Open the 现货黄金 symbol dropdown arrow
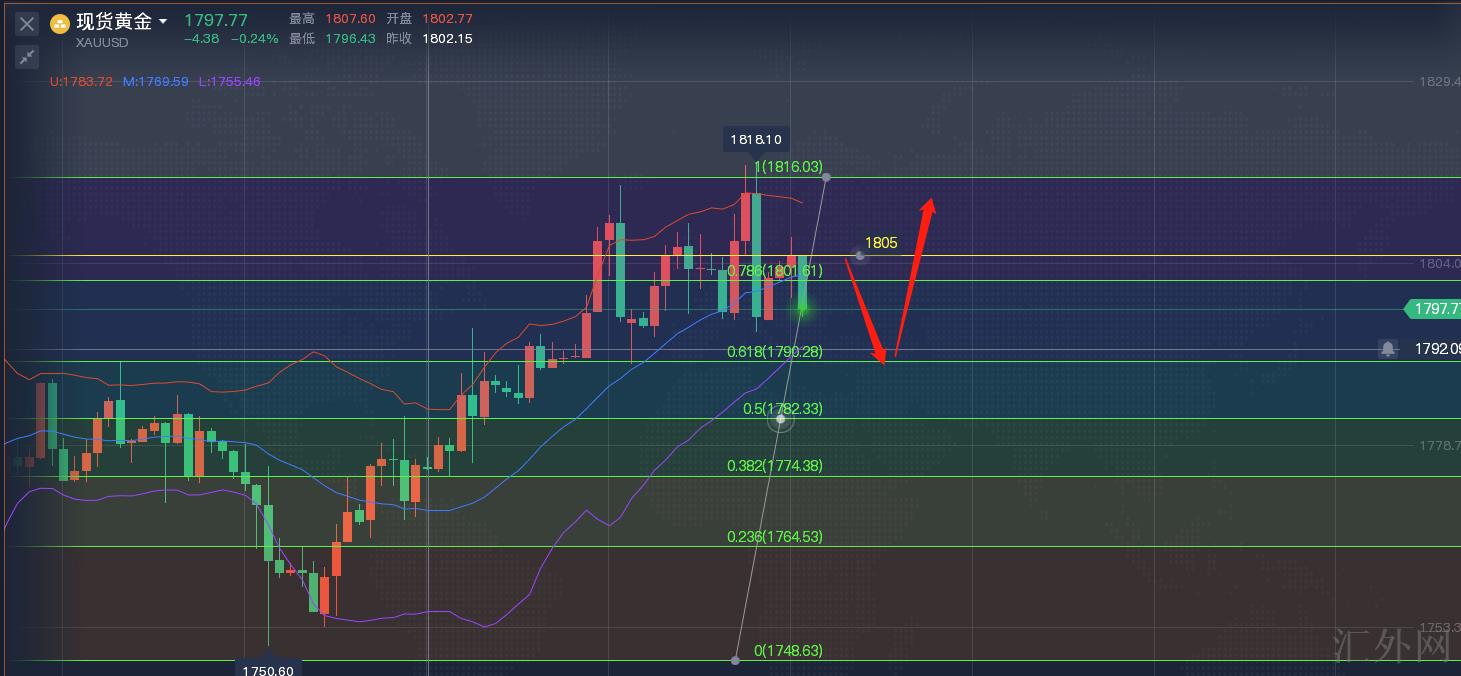This screenshot has width=1461, height=676. [x=163, y=21]
